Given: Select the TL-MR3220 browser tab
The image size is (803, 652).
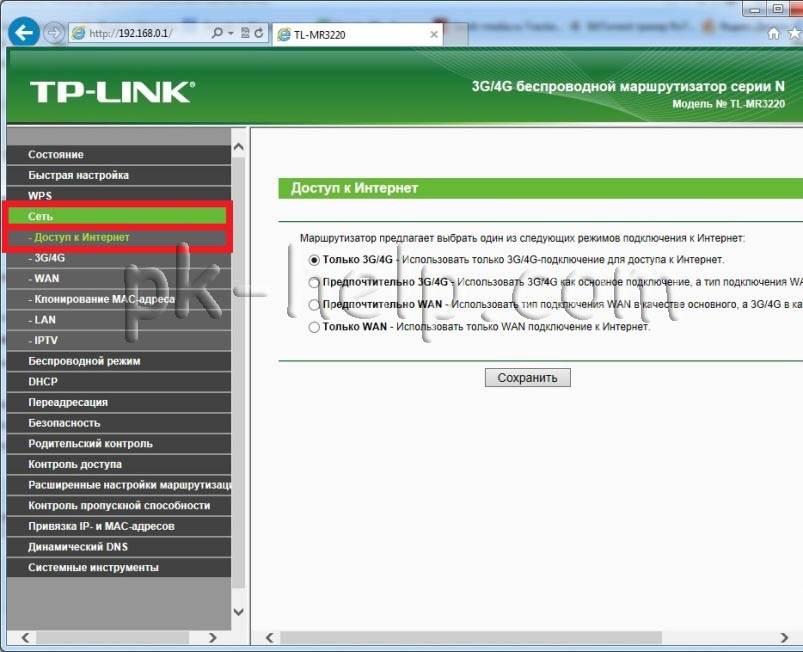Looking at the screenshot, I should 357,34.
